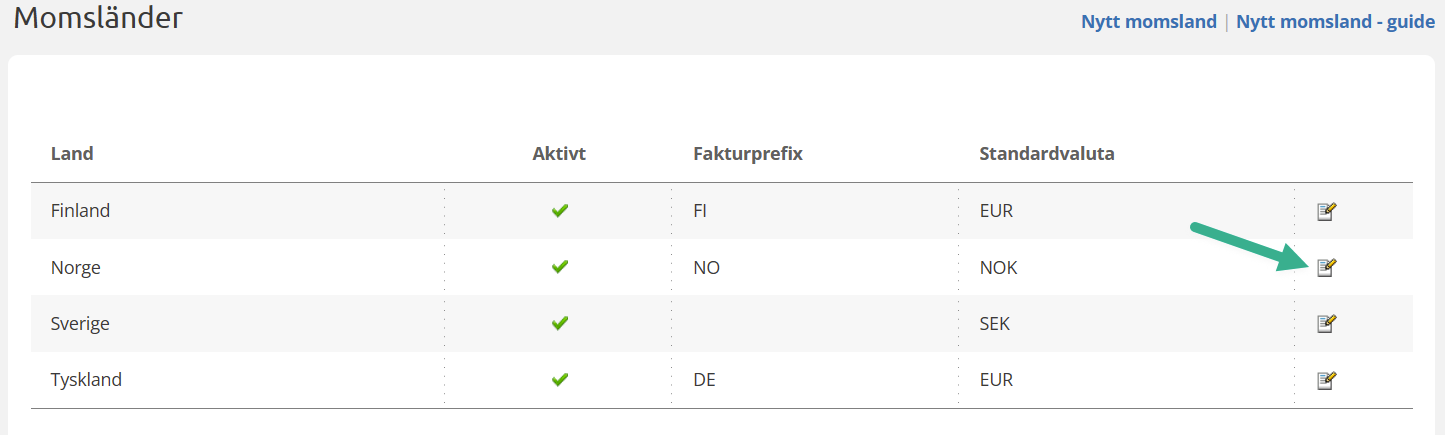Viewport: 1445px width, 435px height.
Task: Click Finland's green active checkmark
Action: tap(560, 211)
